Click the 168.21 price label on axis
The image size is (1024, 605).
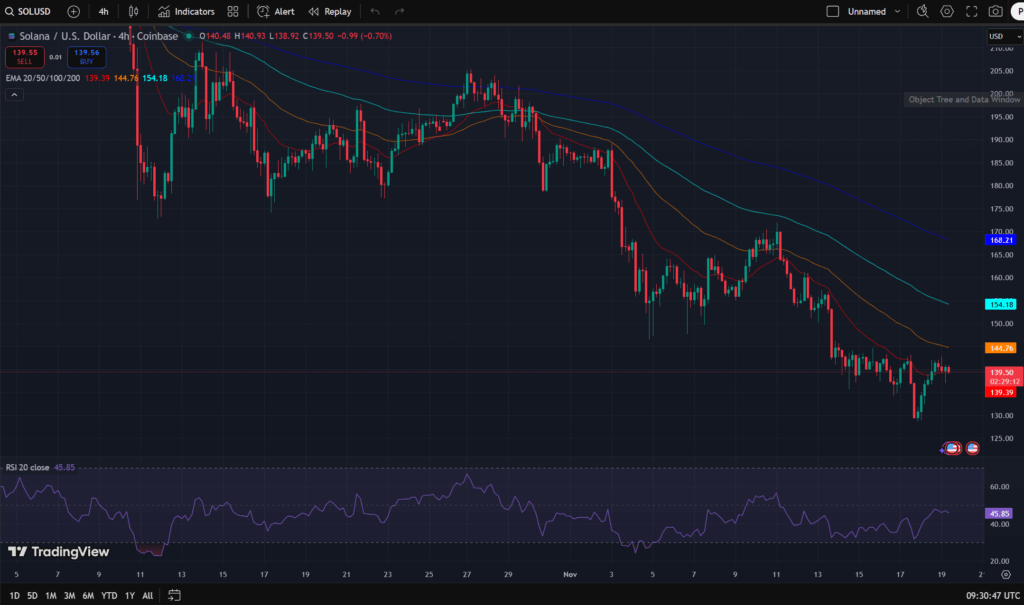point(1000,240)
